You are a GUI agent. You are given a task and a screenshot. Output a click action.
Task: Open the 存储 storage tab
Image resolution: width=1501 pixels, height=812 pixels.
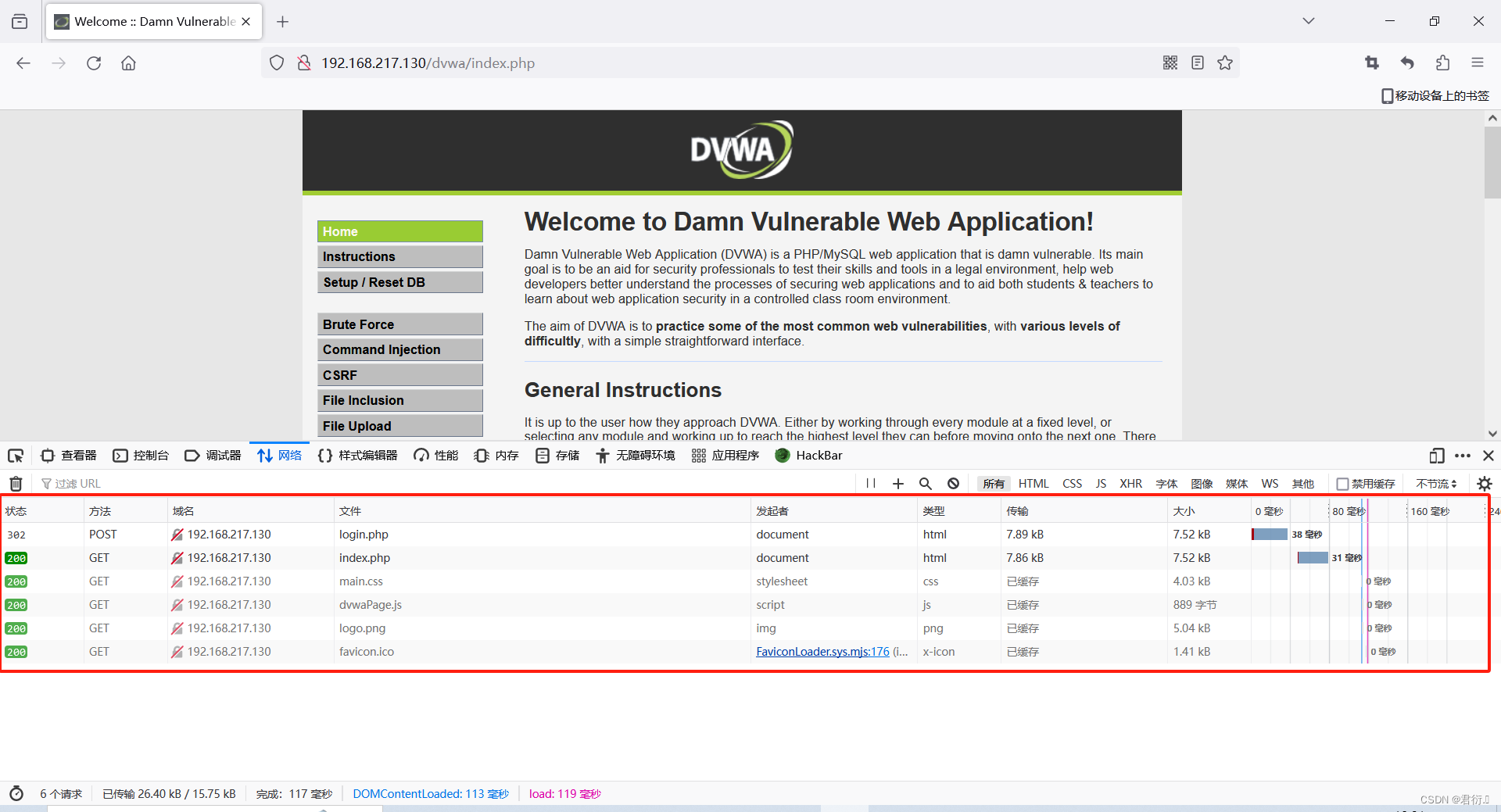pos(557,456)
